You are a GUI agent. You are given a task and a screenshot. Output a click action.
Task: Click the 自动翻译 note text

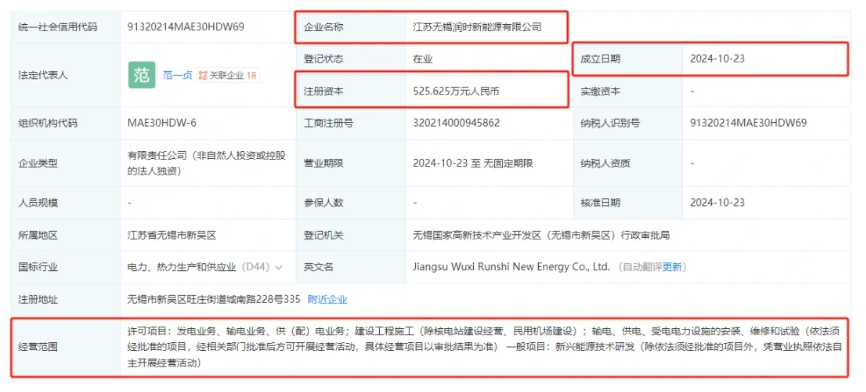click(x=642, y=267)
